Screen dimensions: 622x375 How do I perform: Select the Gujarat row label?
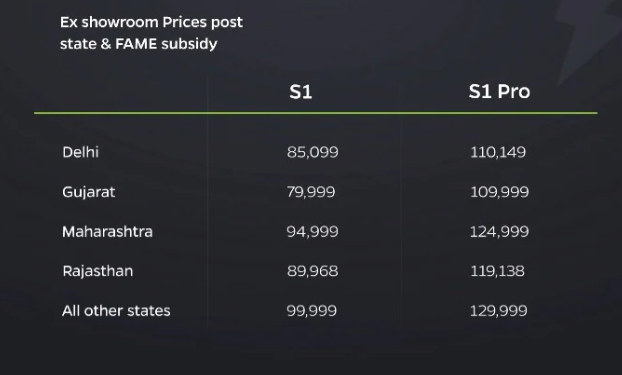pos(88,192)
